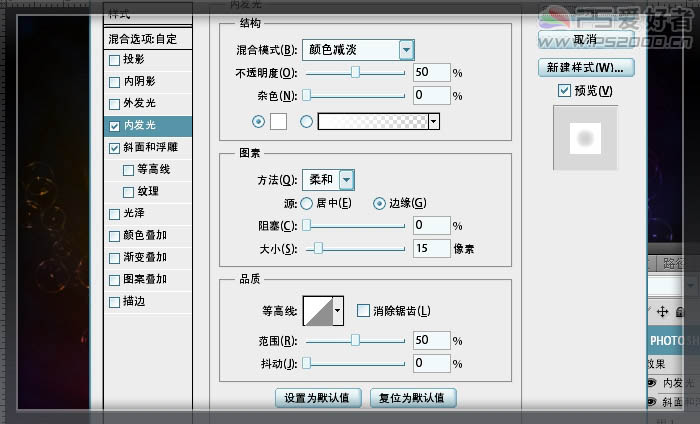The width and height of the screenshot is (700, 424).
Task: Enable the 外发光 outer glow checkbox
Action: tap(115, 104)
